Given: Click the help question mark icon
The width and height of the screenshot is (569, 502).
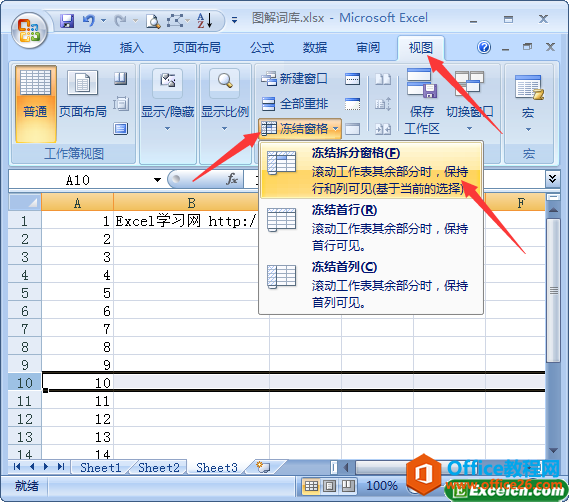Looking at the screenshot, I should click(x=484, y=47).
